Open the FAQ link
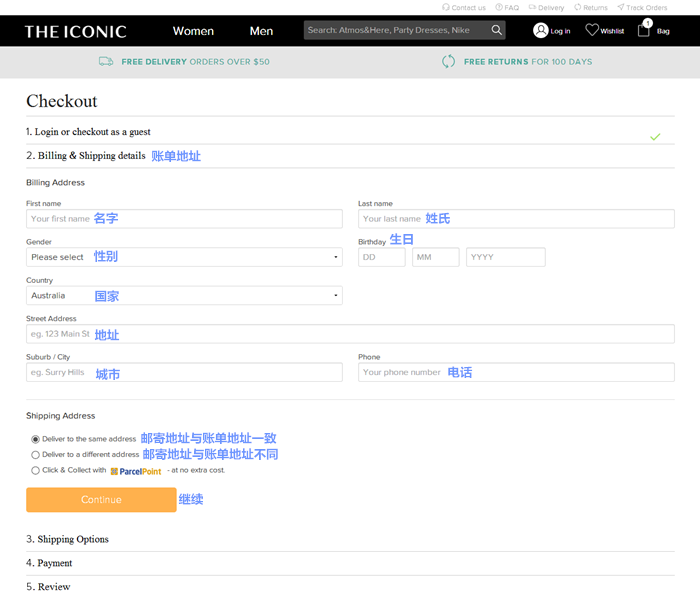This screenshot has height=594, width=700. (x=512, y=8)
